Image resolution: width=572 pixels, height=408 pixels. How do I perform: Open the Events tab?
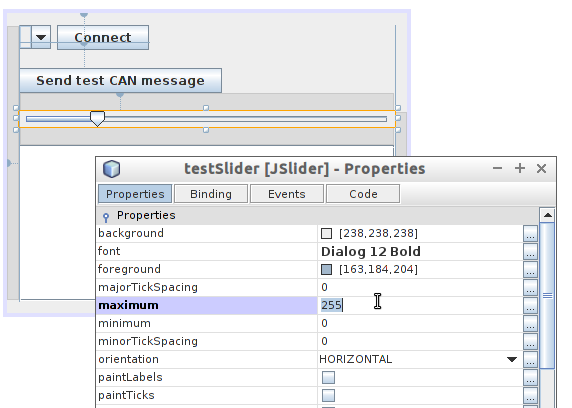pos(287,194)
